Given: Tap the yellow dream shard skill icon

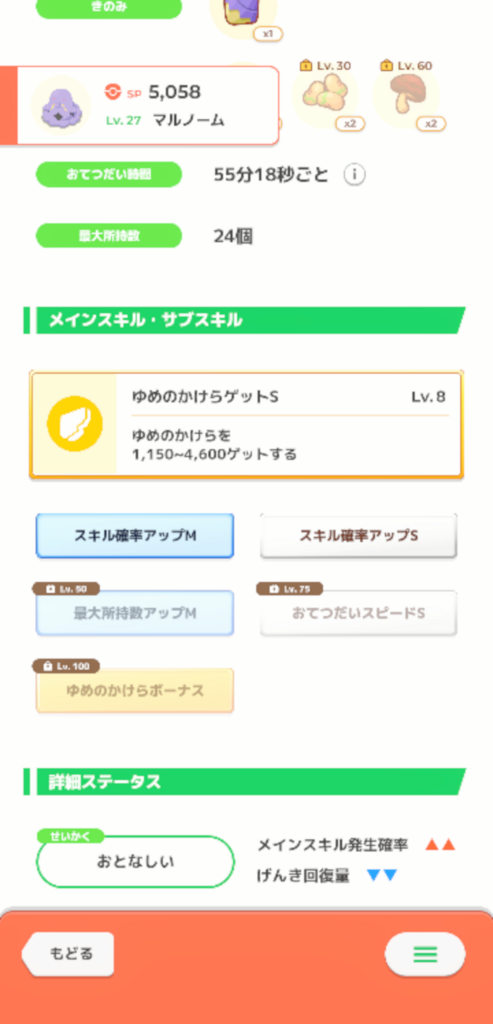Looking at the screenshot, I should pyautogui.click(x=74, y=423).
